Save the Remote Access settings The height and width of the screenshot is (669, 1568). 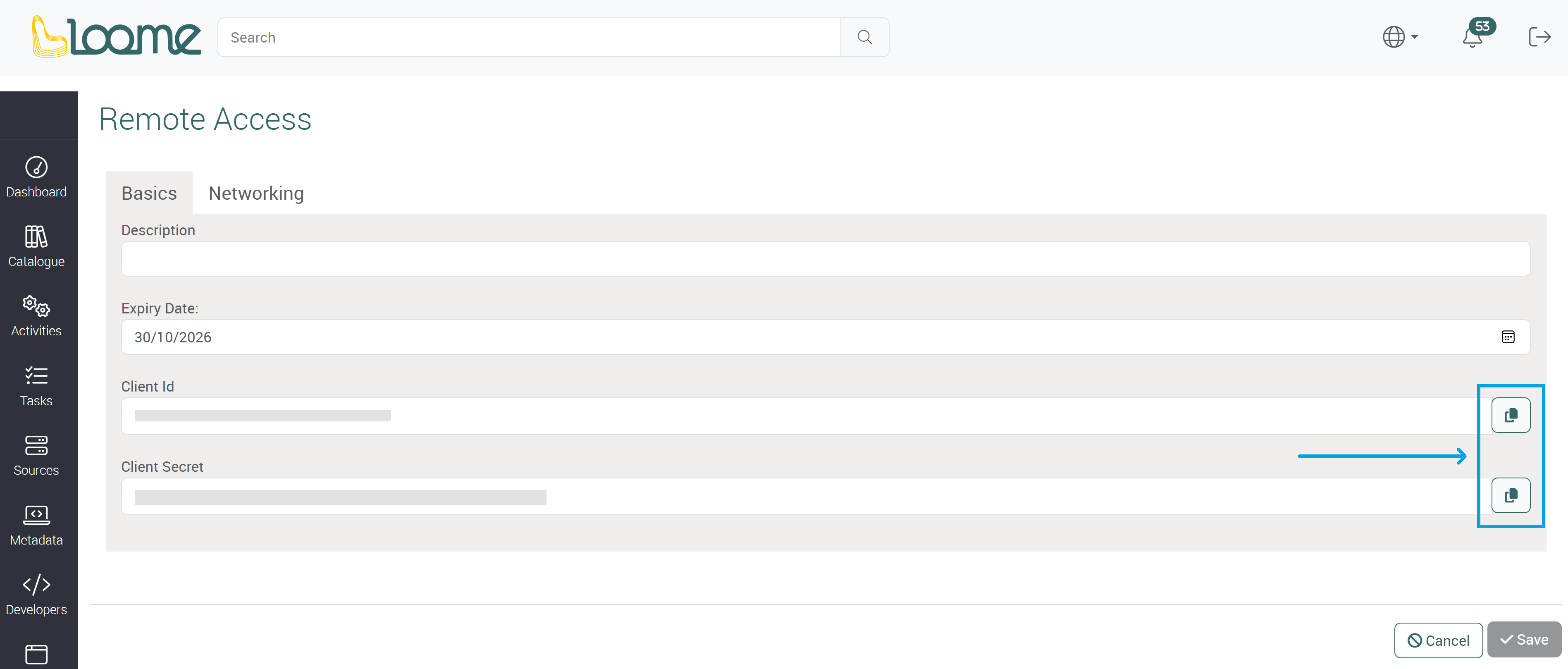click(1524, 640)
